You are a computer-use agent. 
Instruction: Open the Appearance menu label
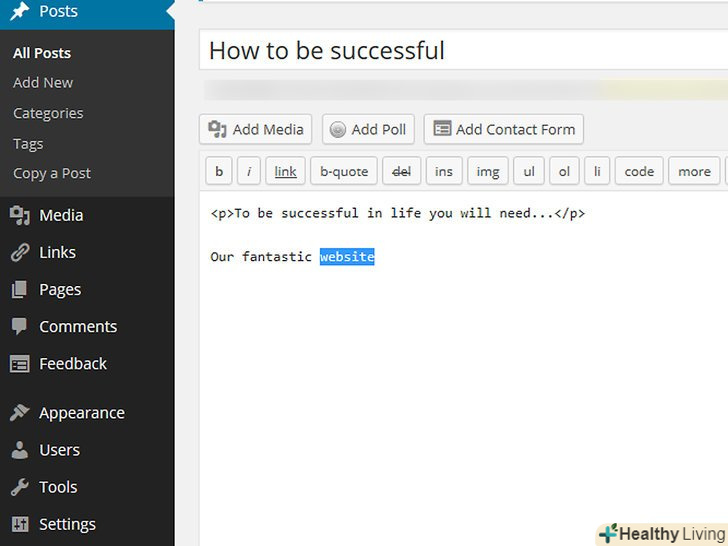pyautogui.click(x=82, y=413)
